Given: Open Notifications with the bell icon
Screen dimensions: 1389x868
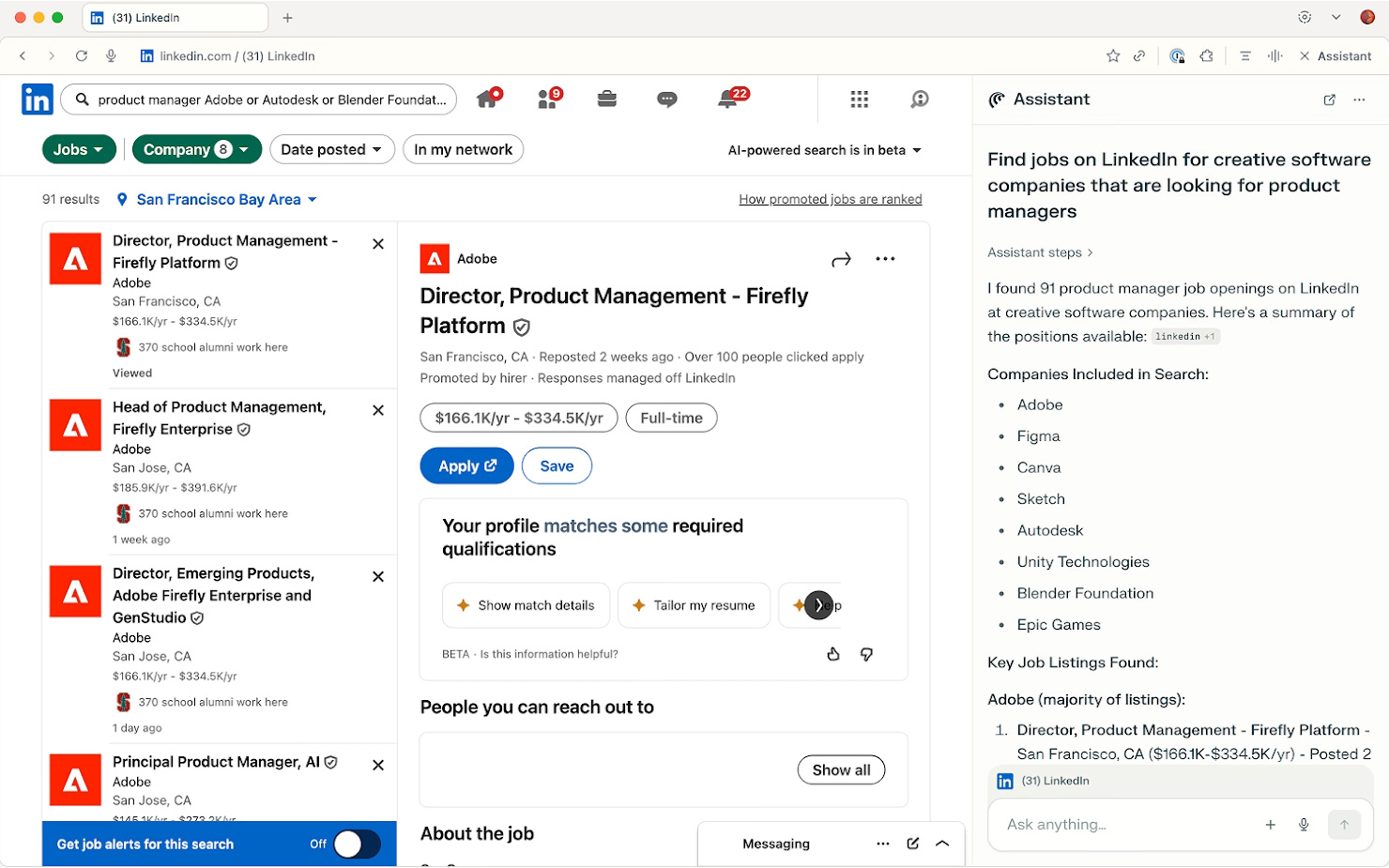Looking at the screenshot, I should coord(726,99).
